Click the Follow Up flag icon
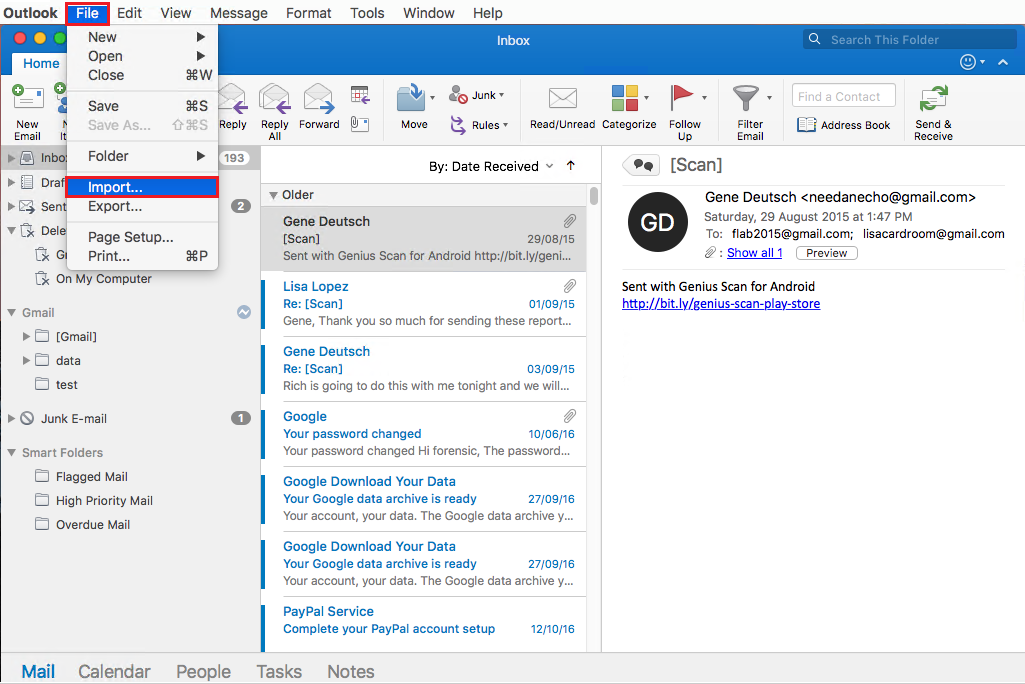The image size is (1025, 684). pyautogui.click(x=681, y=98)
